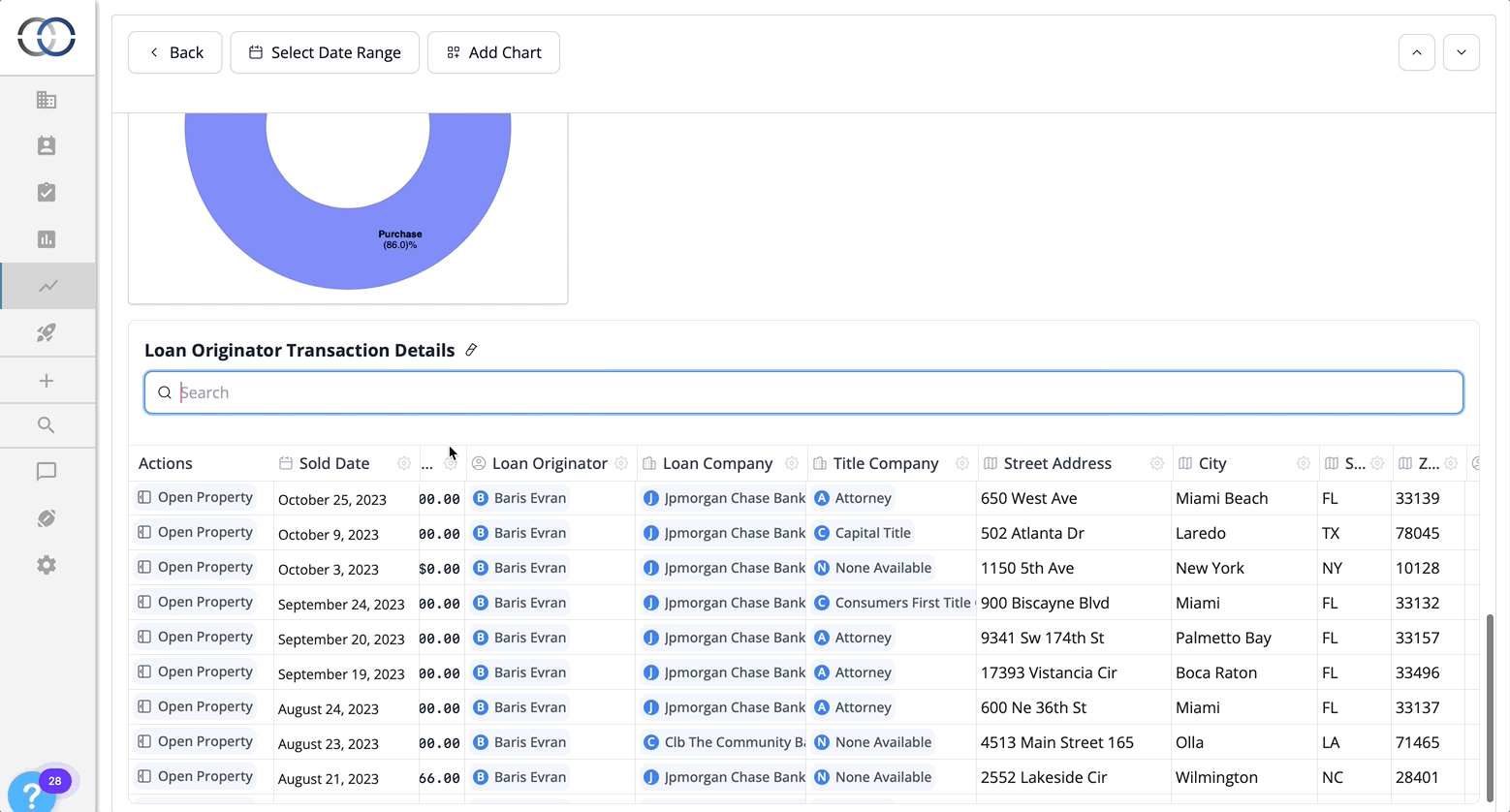Screen dimensions: 1510x812
Task: Click the Capital Title company tag
Action: pyautogui.click(x=863, y=533)
